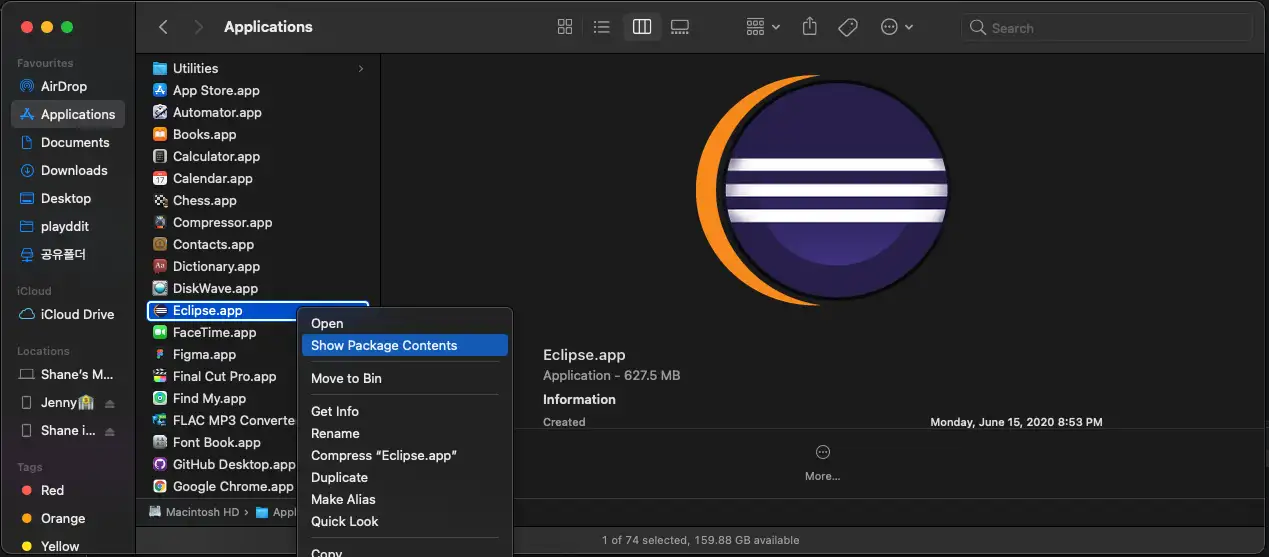Select the Font Book.app icon
Viewport: 1269px width, 557px height.
coord(160,442)
